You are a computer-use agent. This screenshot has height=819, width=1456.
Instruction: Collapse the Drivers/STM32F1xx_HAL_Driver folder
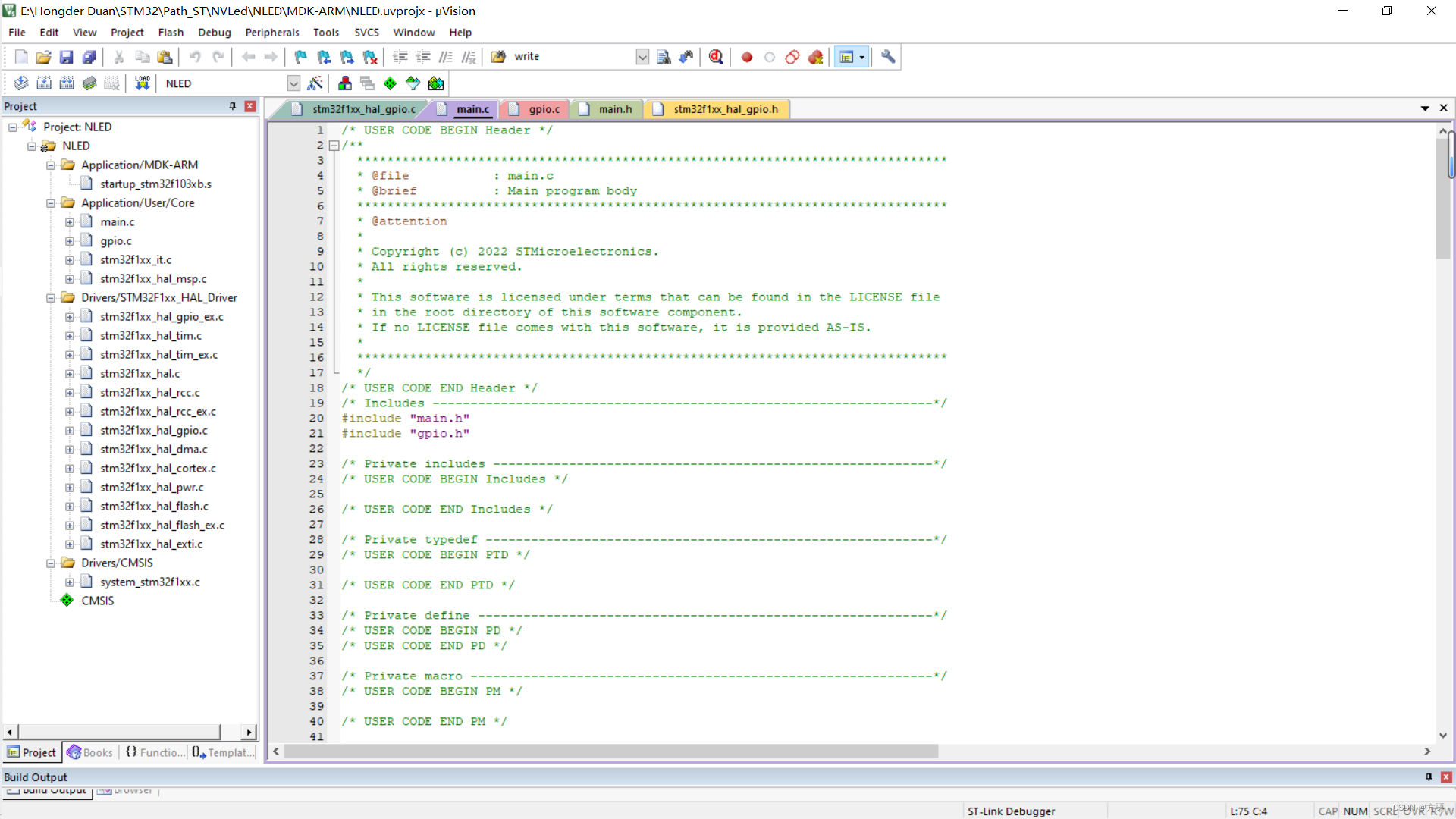point(51,298)
